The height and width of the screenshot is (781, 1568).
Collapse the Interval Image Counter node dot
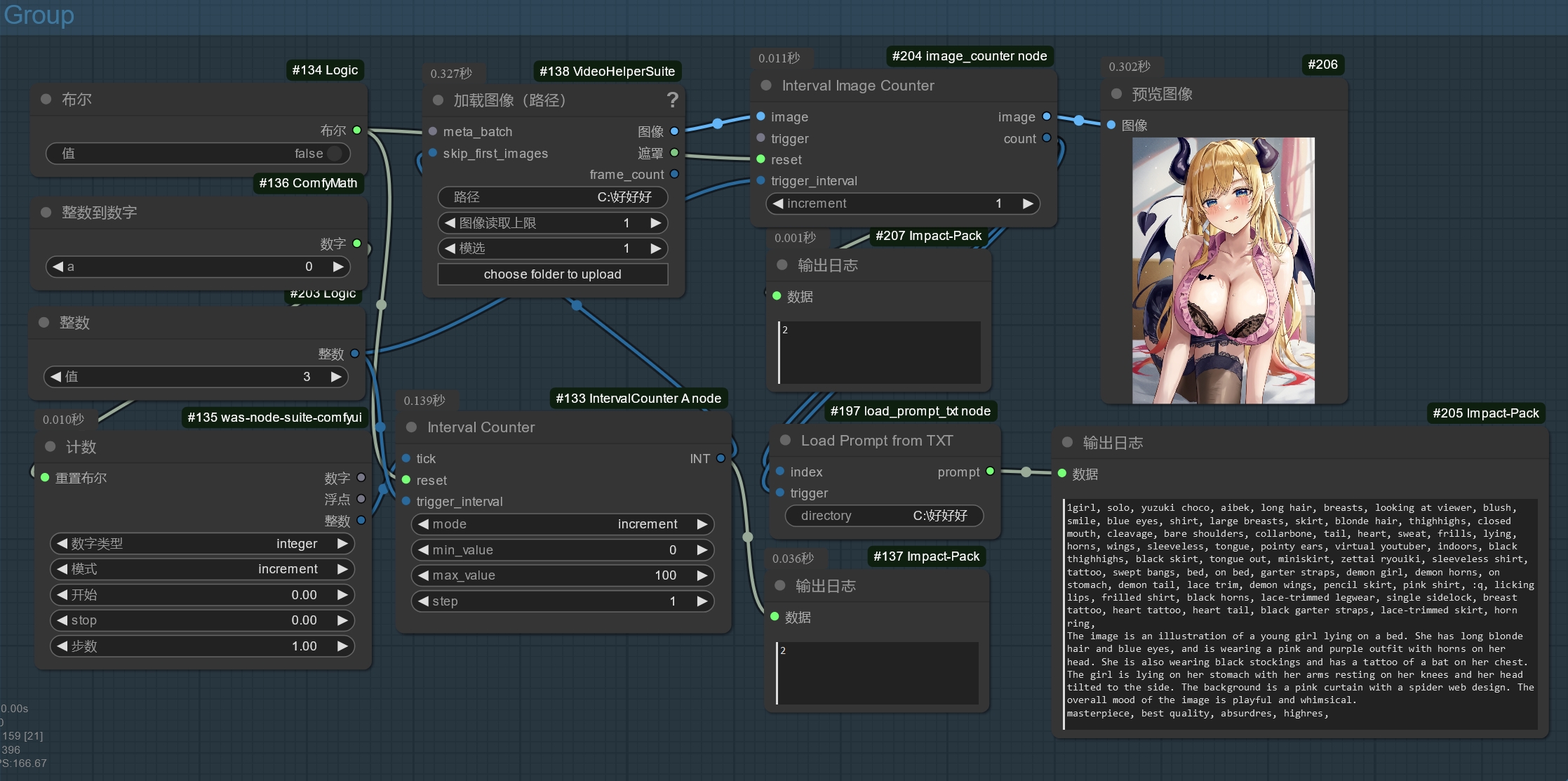[x=766, y=85]
